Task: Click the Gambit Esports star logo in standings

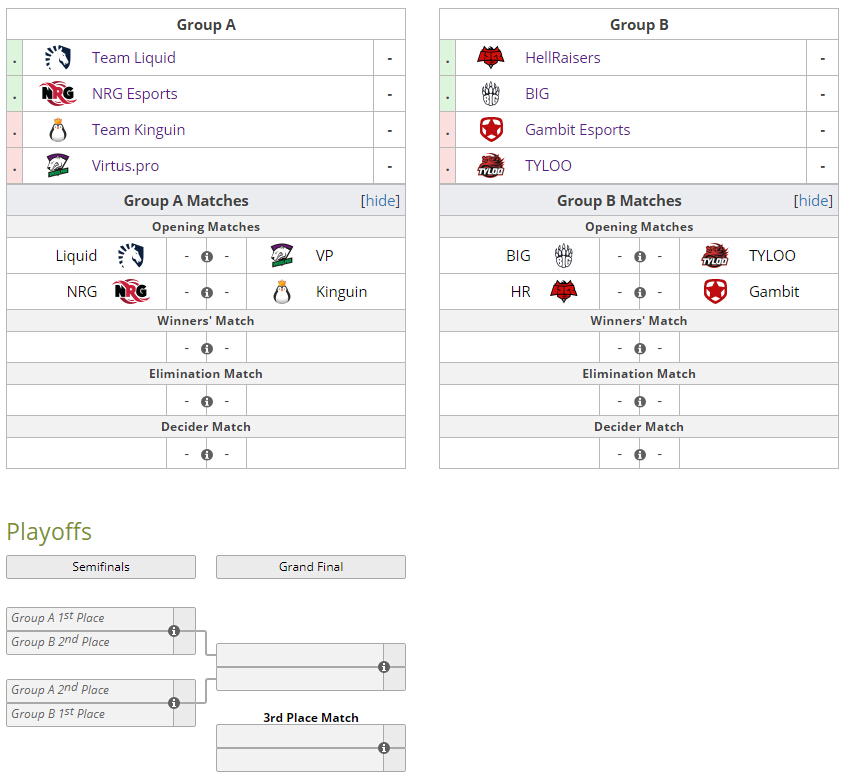Action: pos(491,130)
